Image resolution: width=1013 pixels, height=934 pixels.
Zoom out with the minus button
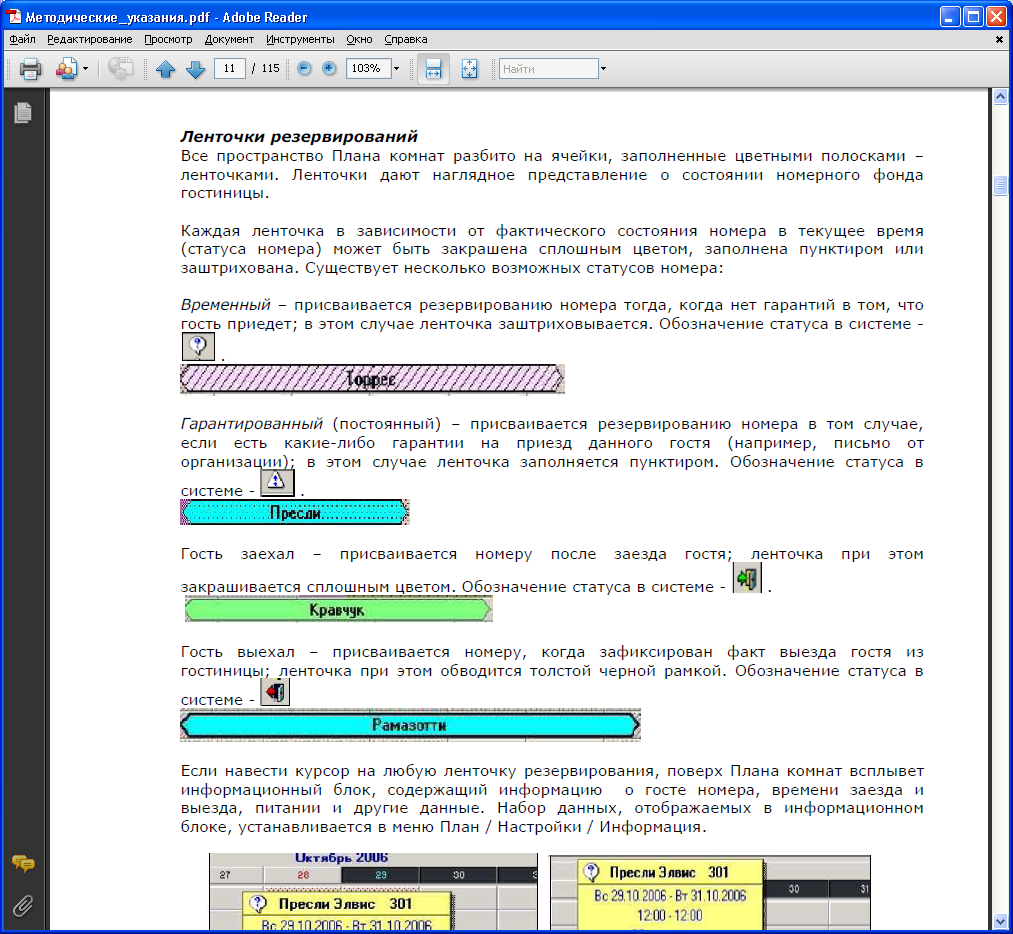(304, 68)
